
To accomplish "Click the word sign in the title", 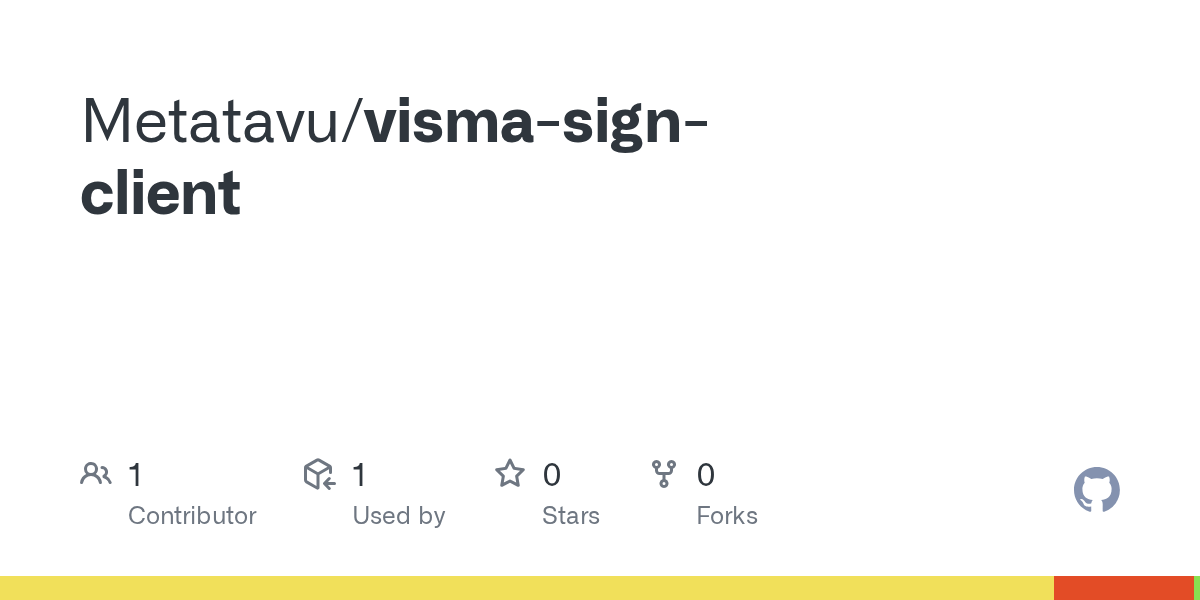I will pos(620,120).
